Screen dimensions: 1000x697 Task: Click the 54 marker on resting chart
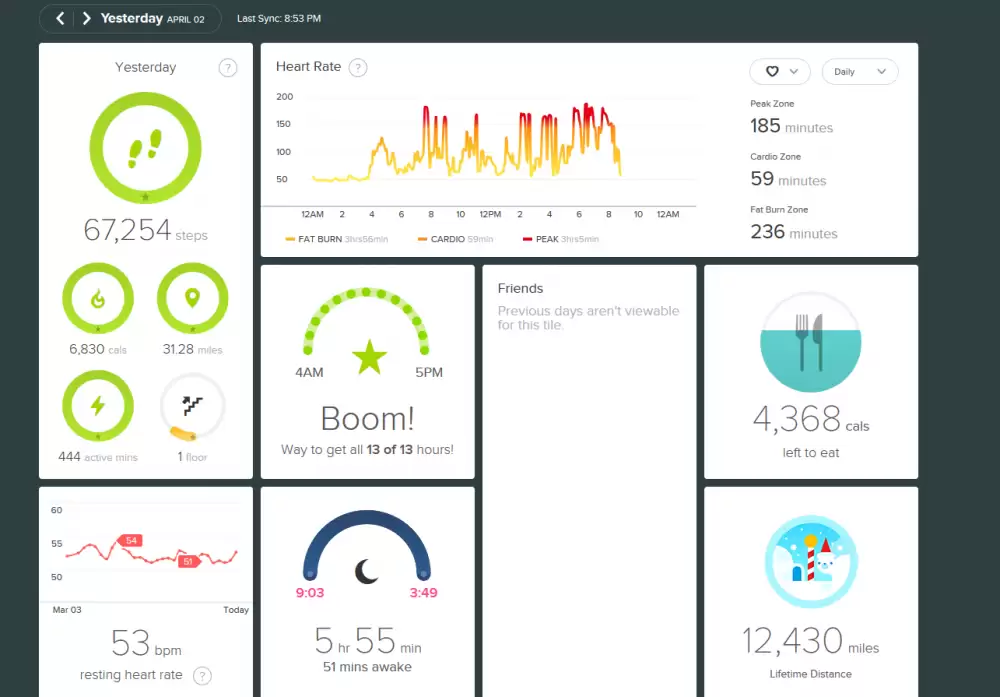(130, 540)
